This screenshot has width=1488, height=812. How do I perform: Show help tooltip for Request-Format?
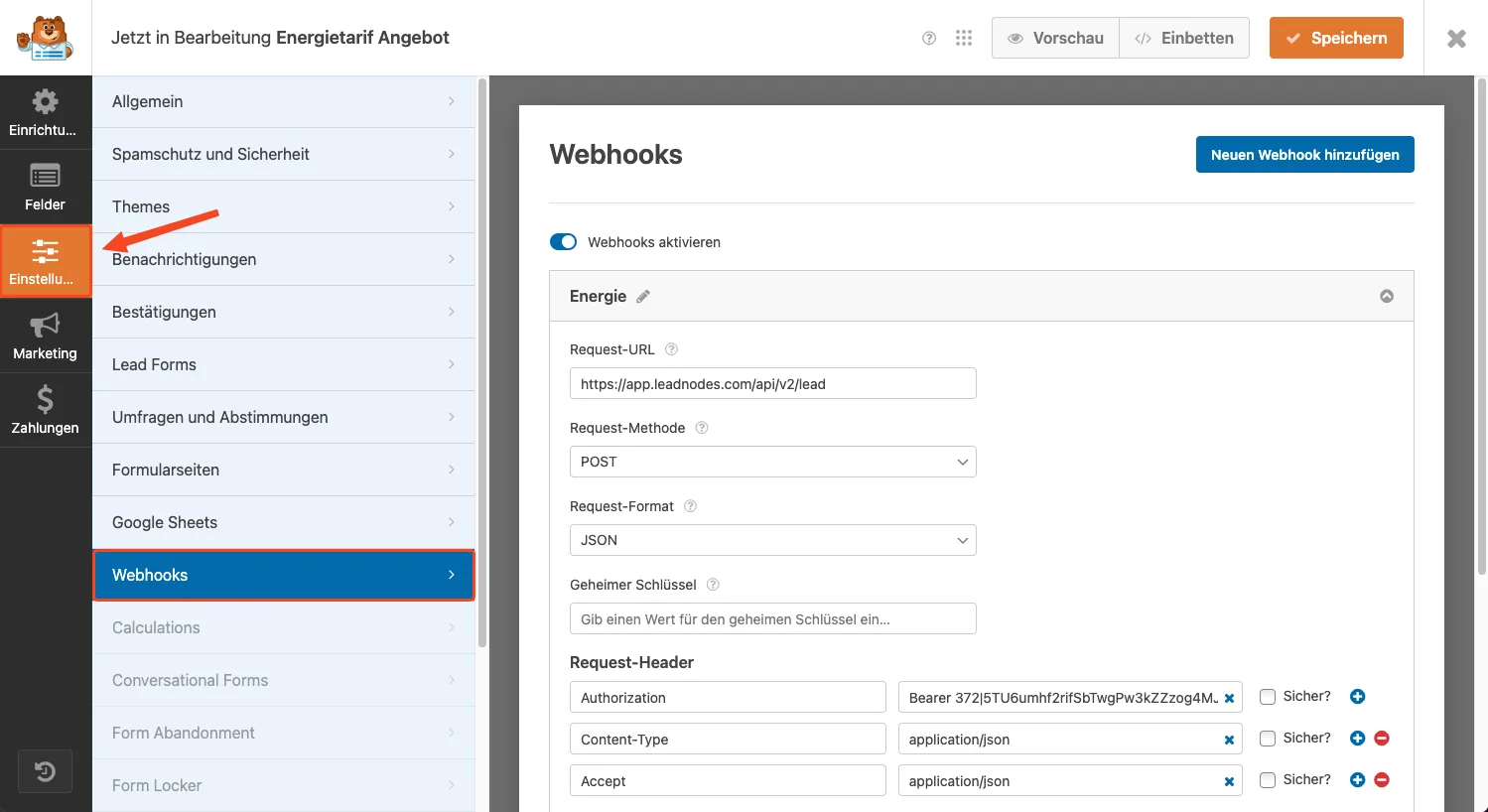click(x=690, y=506)
